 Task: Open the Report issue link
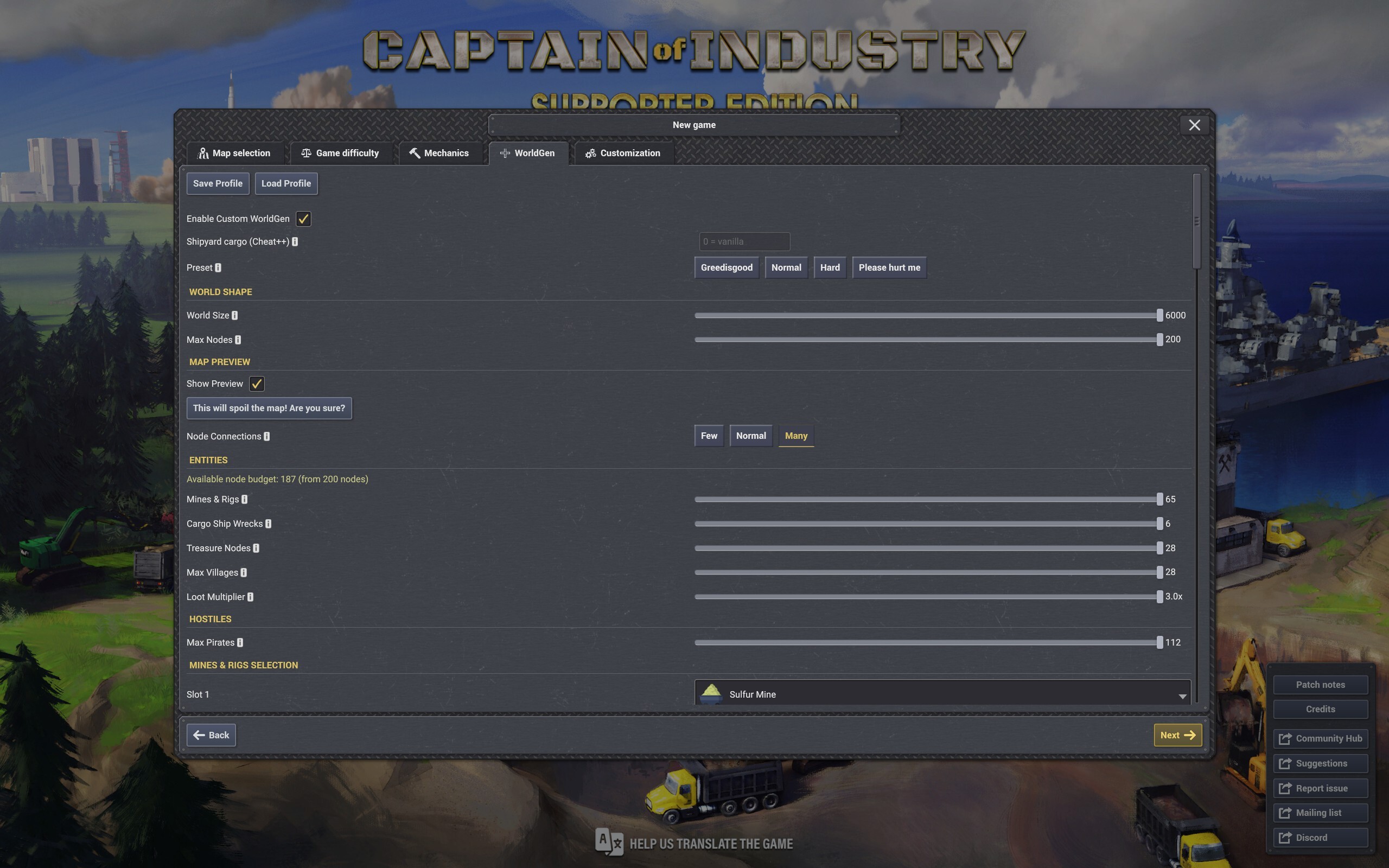point(1320,788)
